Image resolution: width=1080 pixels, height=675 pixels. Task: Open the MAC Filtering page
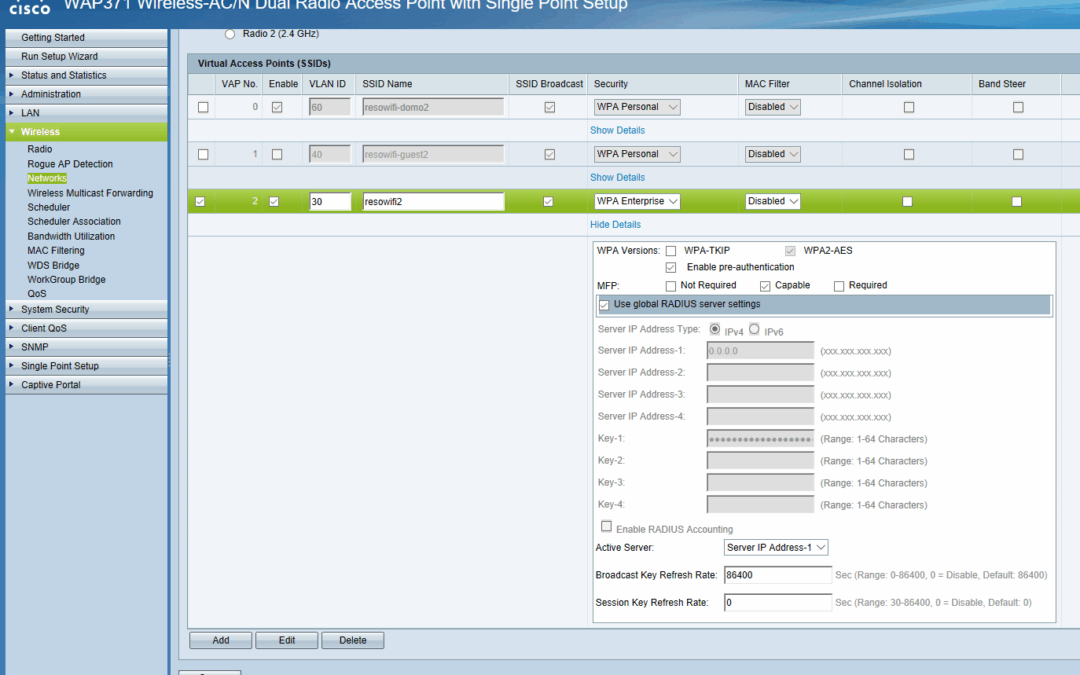[56, 250]
